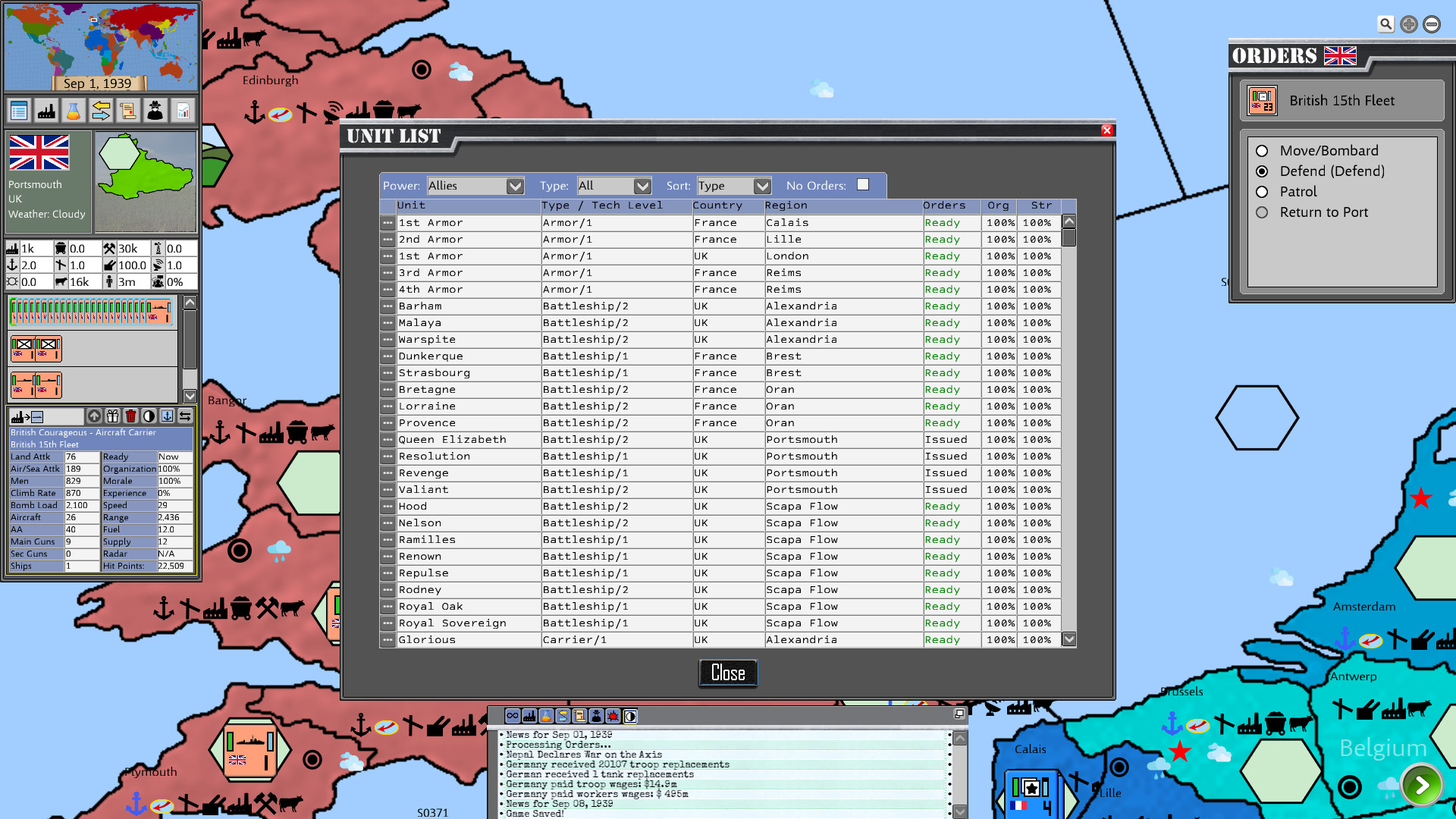
Task: Select the research flask icon
Action: tap(74, 110)
